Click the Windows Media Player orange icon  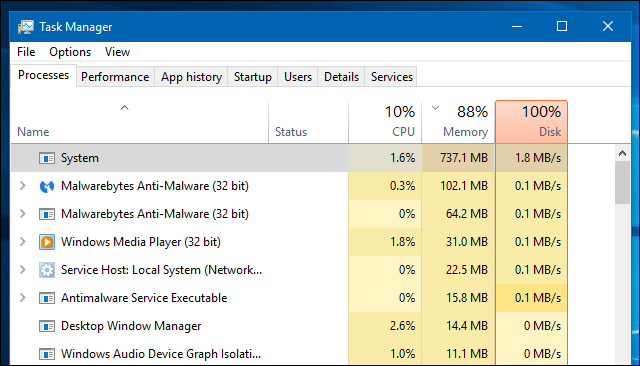click(x=47, y=242)
